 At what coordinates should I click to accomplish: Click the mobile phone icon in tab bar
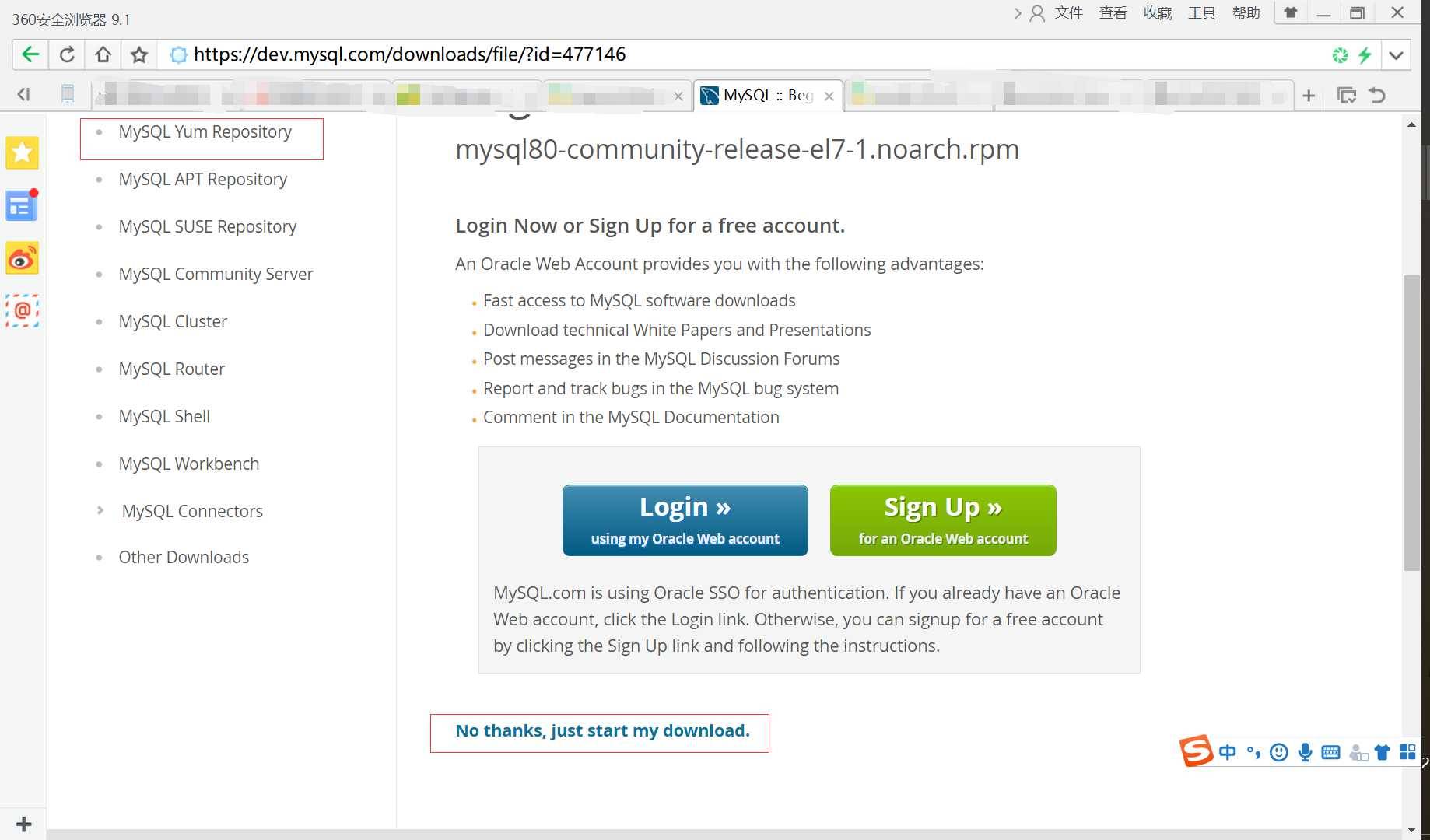point(68,95)
